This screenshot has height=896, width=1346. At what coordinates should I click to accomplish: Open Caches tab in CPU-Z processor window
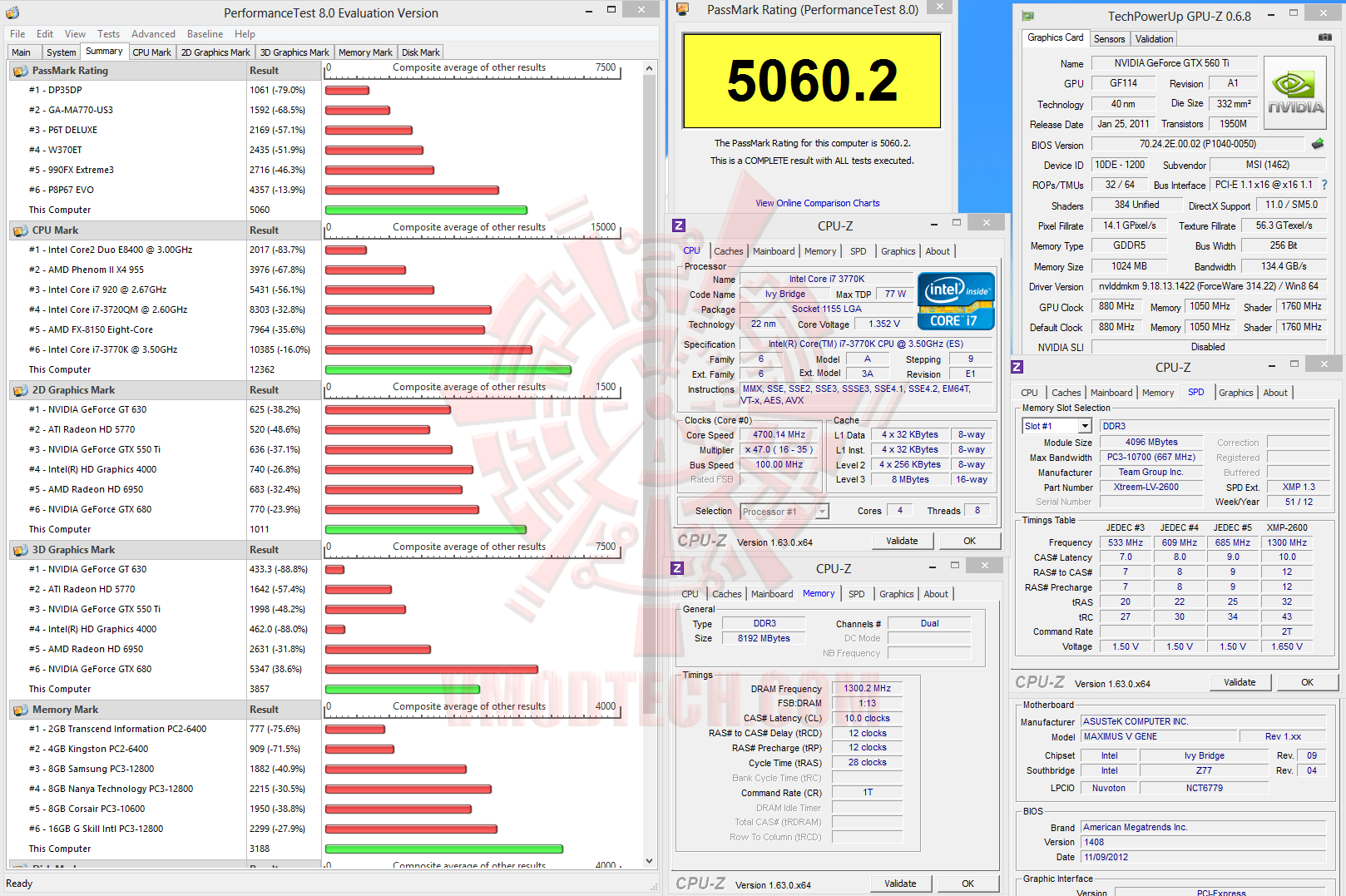coord(729,251)
